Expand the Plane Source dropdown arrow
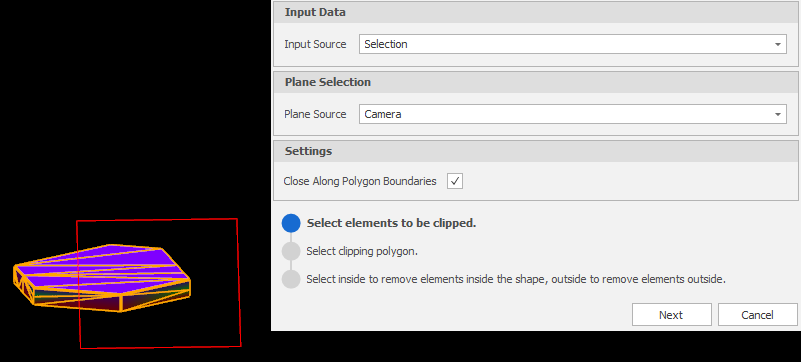This screenshot has height=362, width=801. coord(778,114)
